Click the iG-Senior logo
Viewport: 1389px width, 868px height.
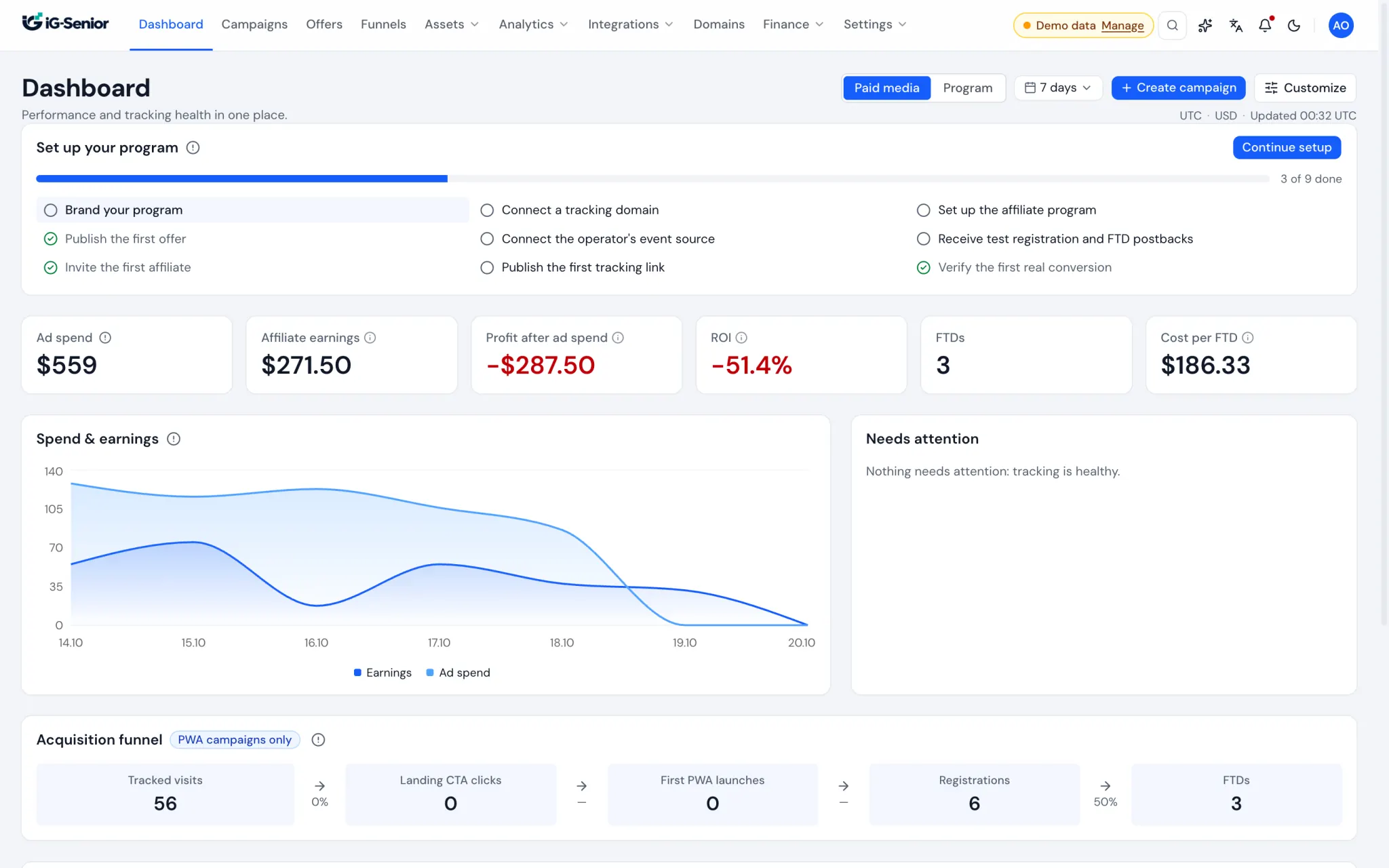pos(65,23)
